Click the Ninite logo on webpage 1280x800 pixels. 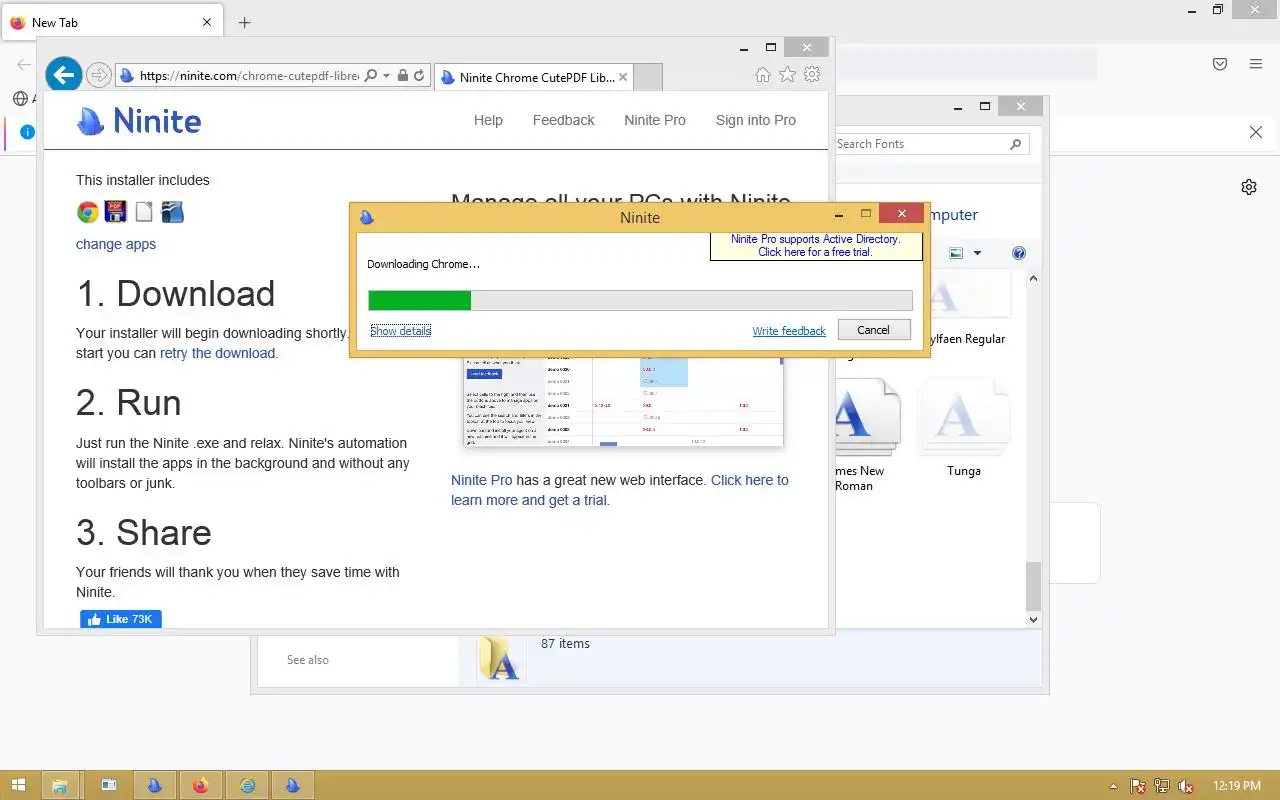139,121
